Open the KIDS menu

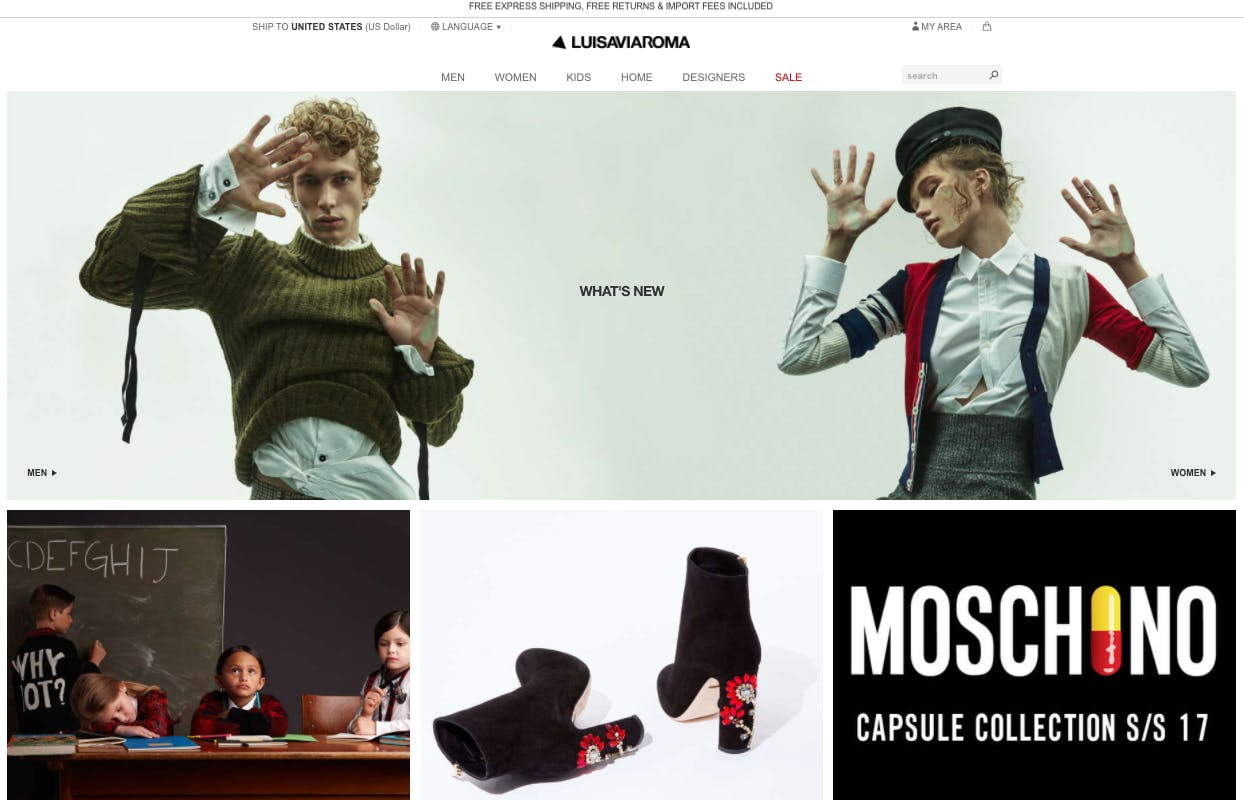coord(579,77)
